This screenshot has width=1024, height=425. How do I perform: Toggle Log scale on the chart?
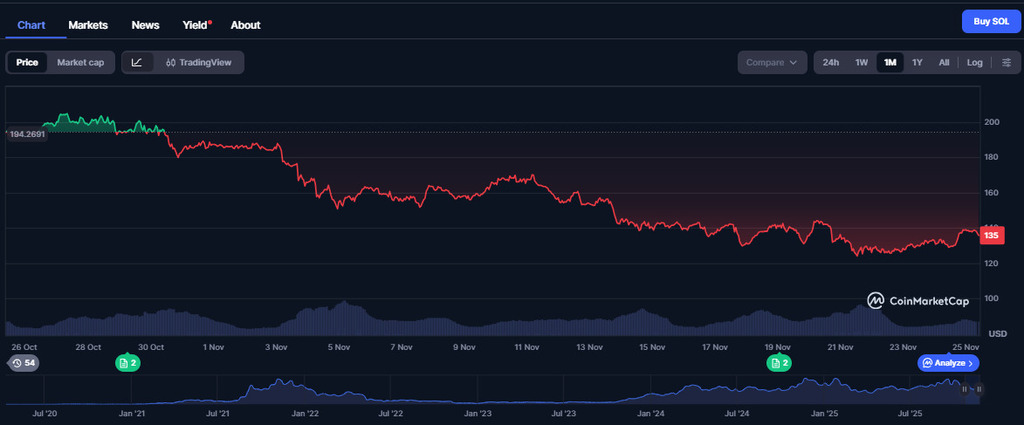click(x=974, y=62)
